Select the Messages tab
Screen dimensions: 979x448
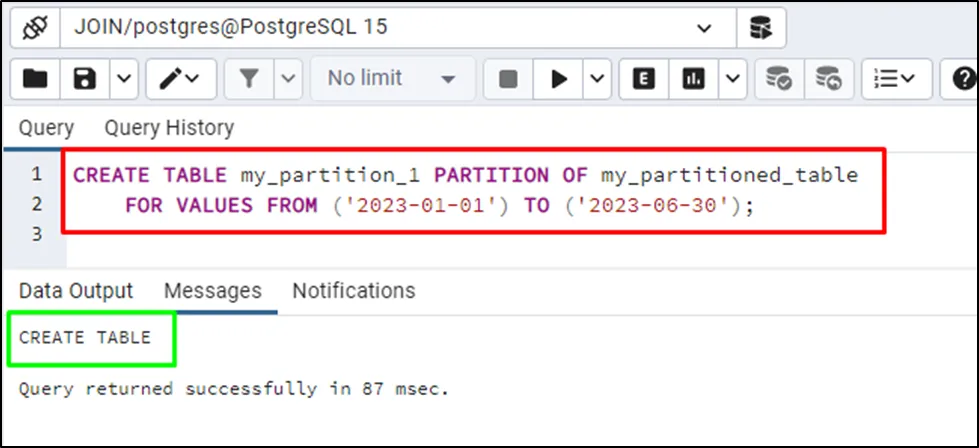tap(213, 291)
